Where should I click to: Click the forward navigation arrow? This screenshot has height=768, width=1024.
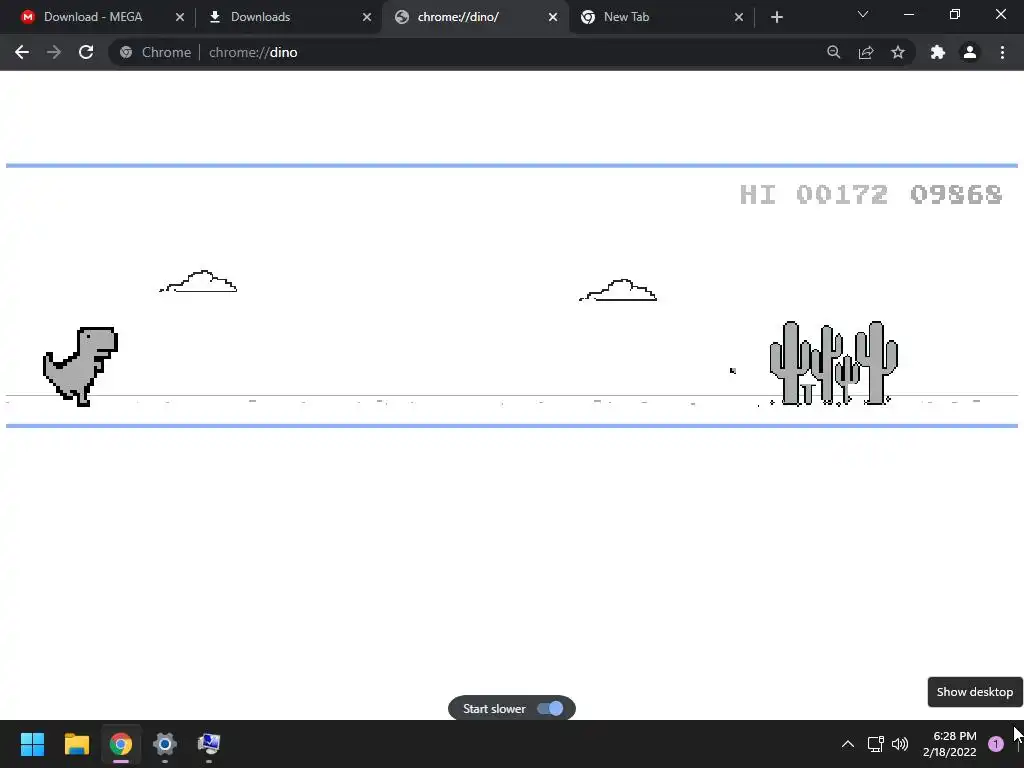click(54, 52)
